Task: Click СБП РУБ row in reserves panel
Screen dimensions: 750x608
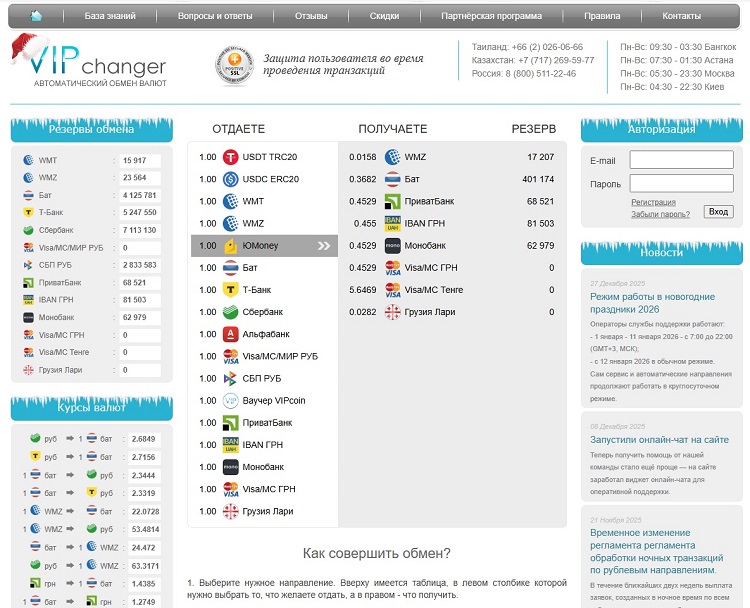Action: [x=91, y=265]
